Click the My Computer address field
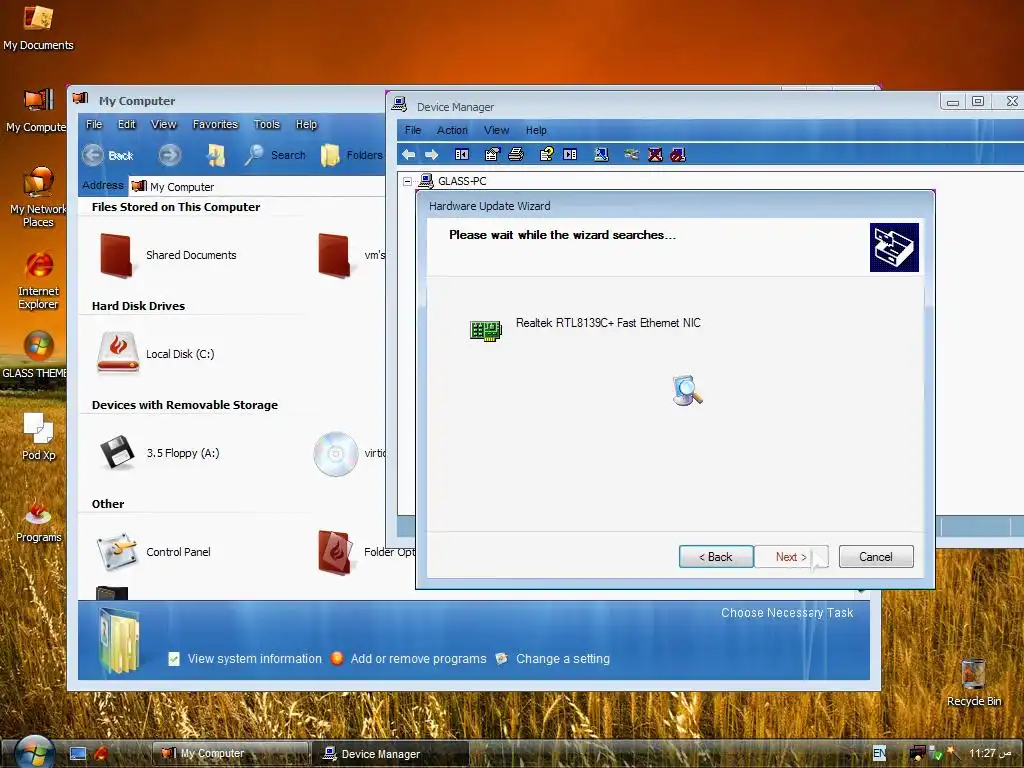The width and height of the screenshot is (1024, 768). [x=257, y=187]
